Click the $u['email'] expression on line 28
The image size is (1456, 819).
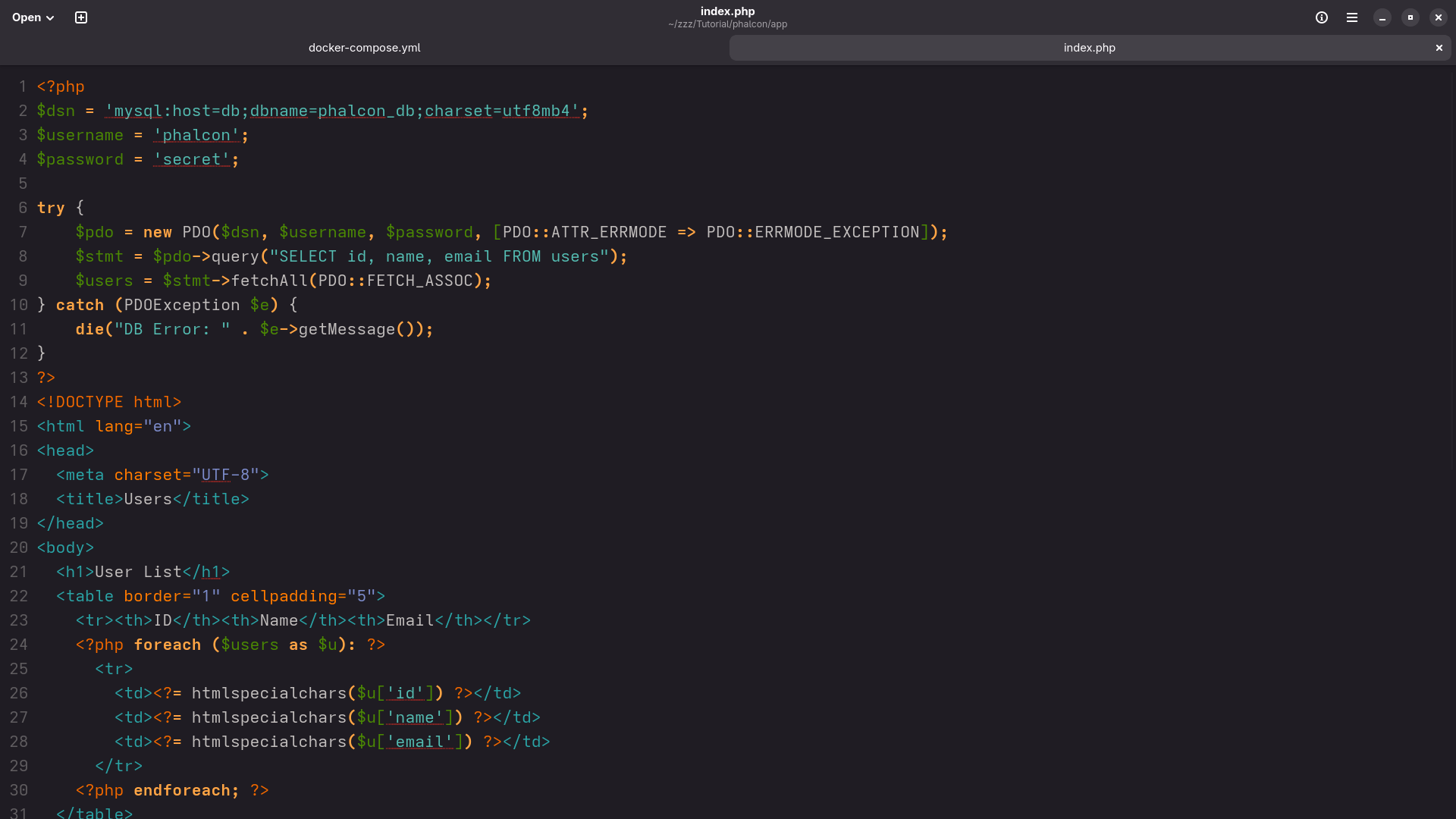(x=409, y=742)
